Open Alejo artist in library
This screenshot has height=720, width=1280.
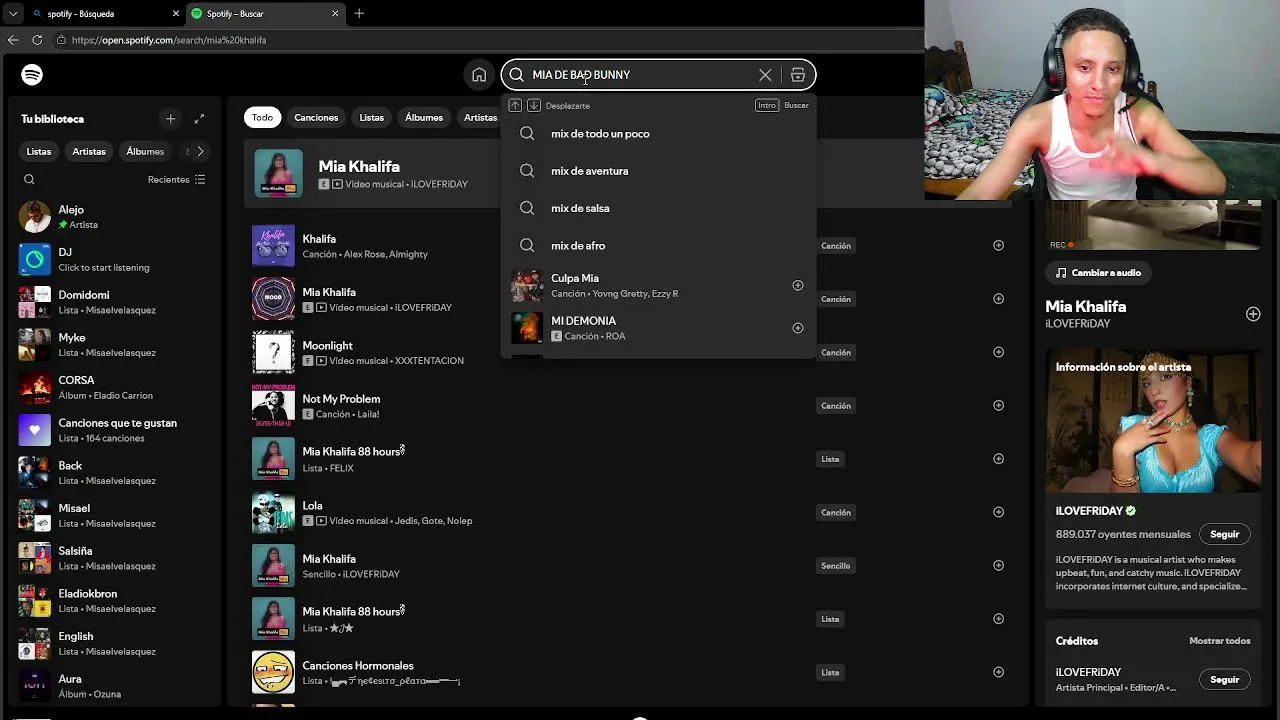click(113, 217)
